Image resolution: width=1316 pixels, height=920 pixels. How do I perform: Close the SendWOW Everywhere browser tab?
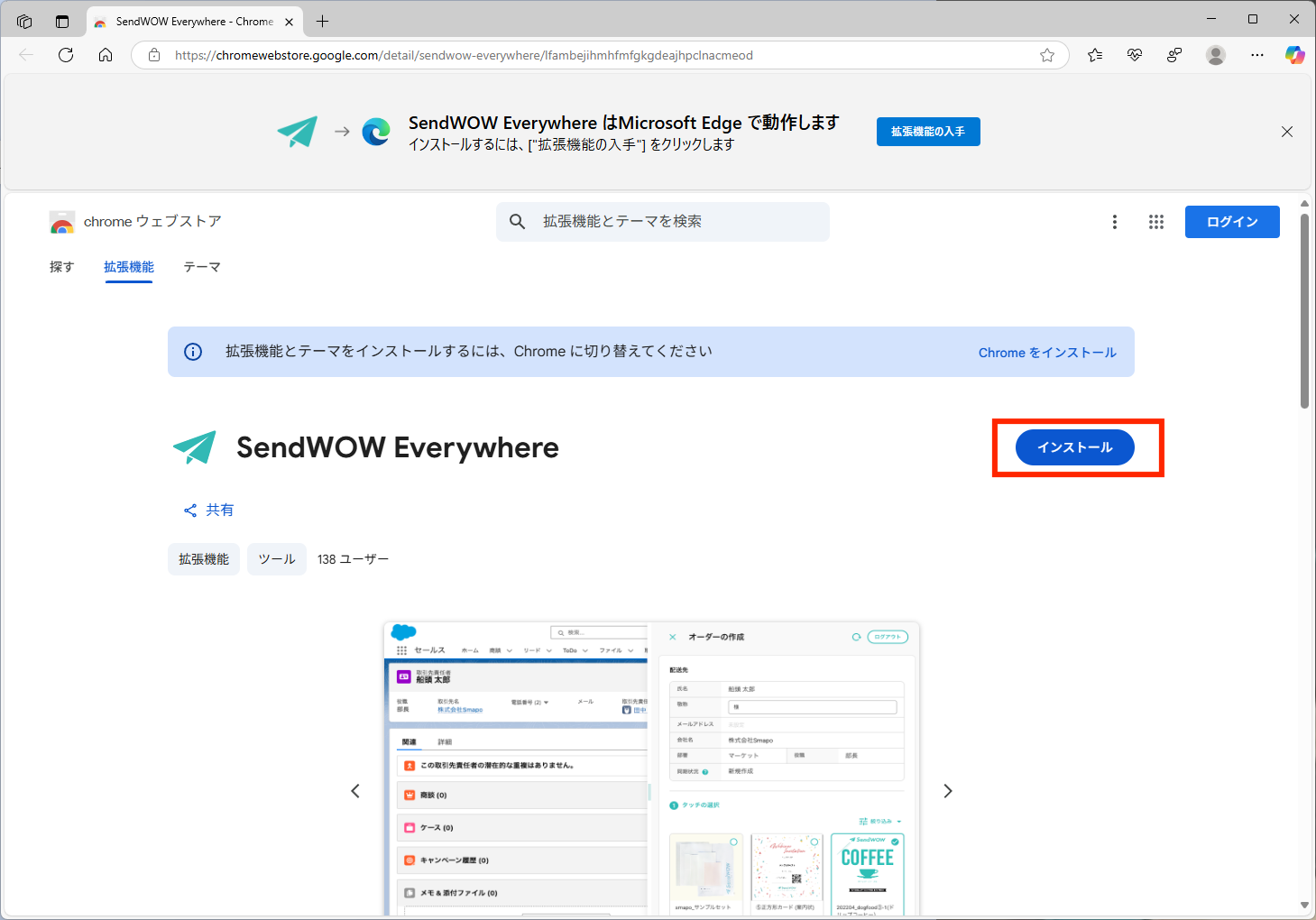(289, 22)
